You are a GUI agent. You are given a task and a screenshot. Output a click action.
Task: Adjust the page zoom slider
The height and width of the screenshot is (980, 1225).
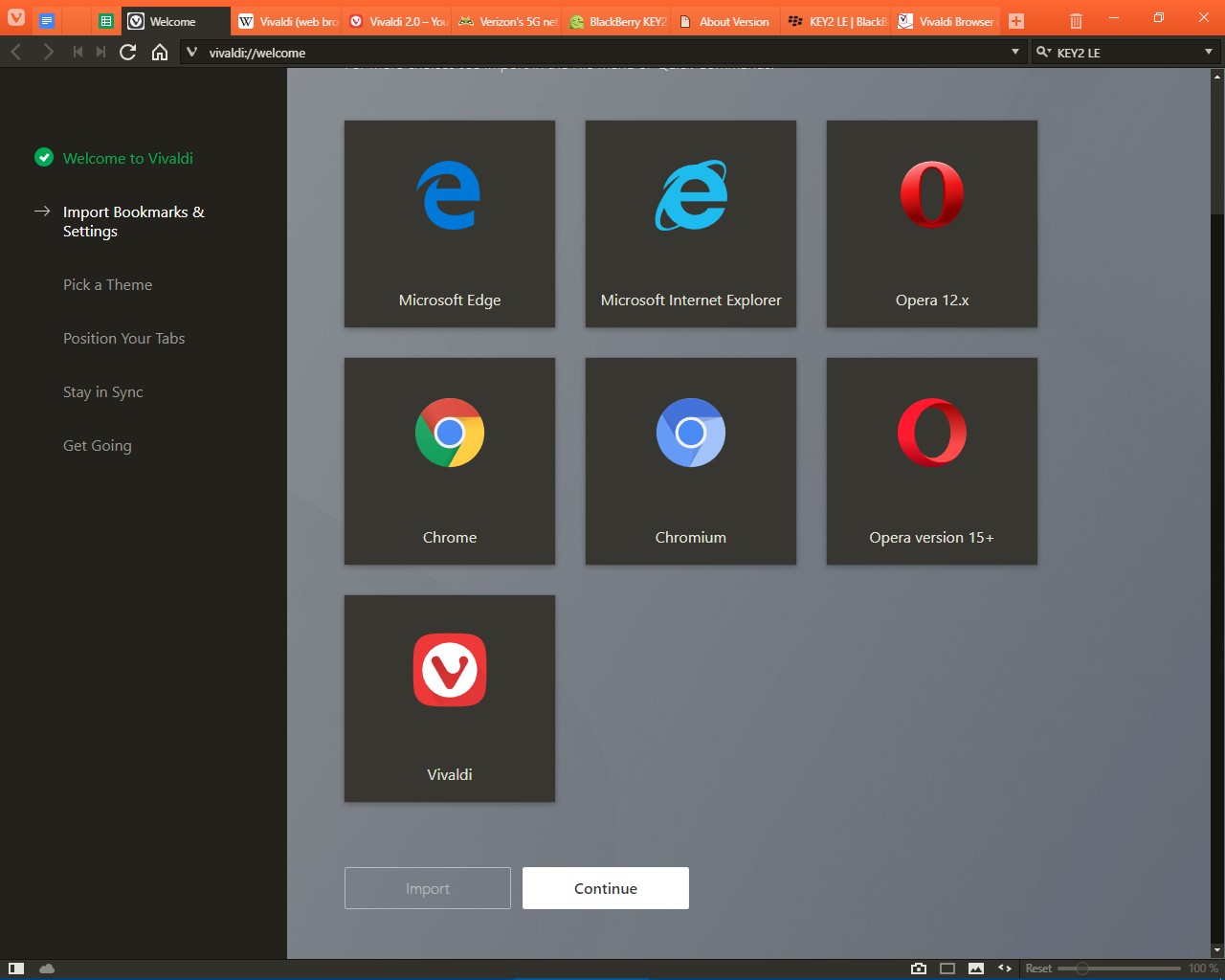click(1120, 969)
